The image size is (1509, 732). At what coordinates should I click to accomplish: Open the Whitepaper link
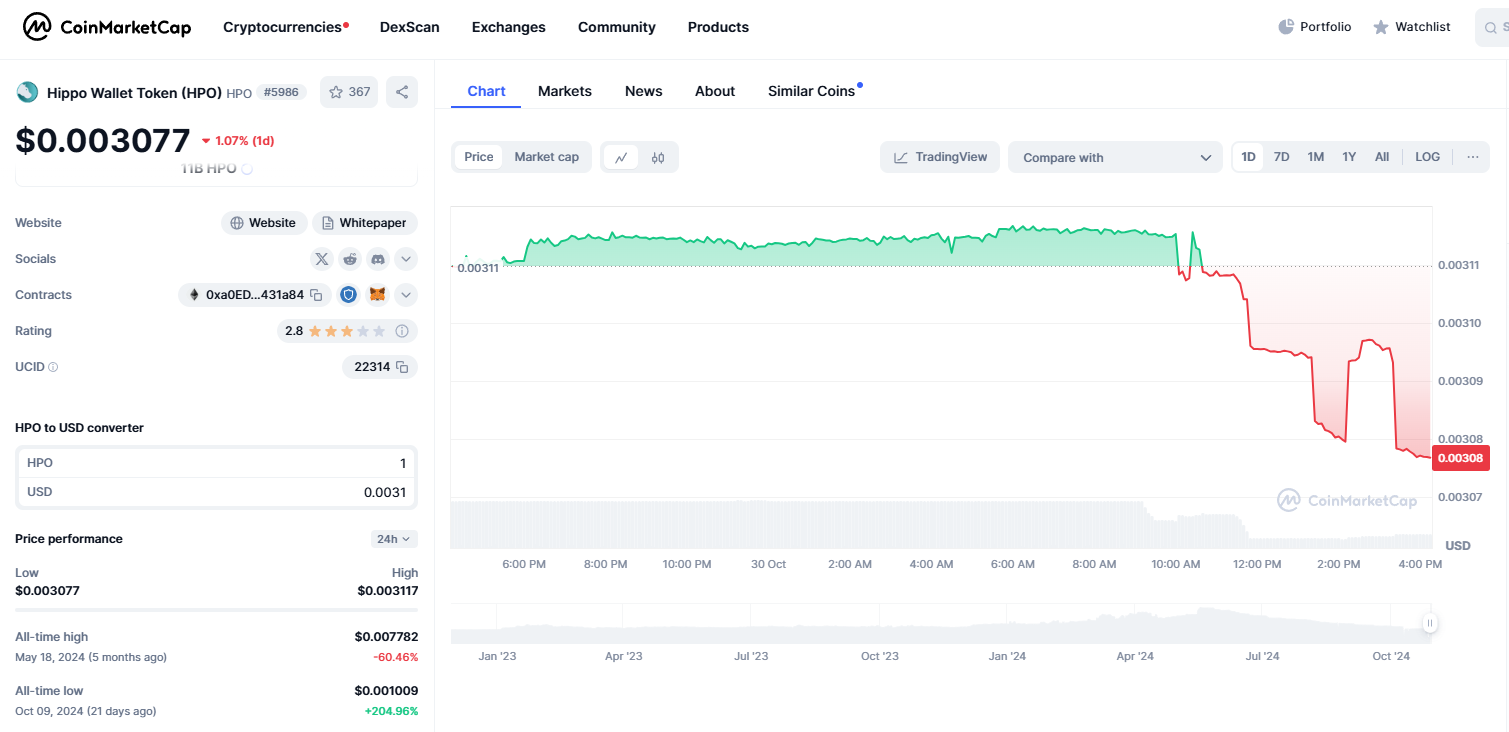coord(365,223)
